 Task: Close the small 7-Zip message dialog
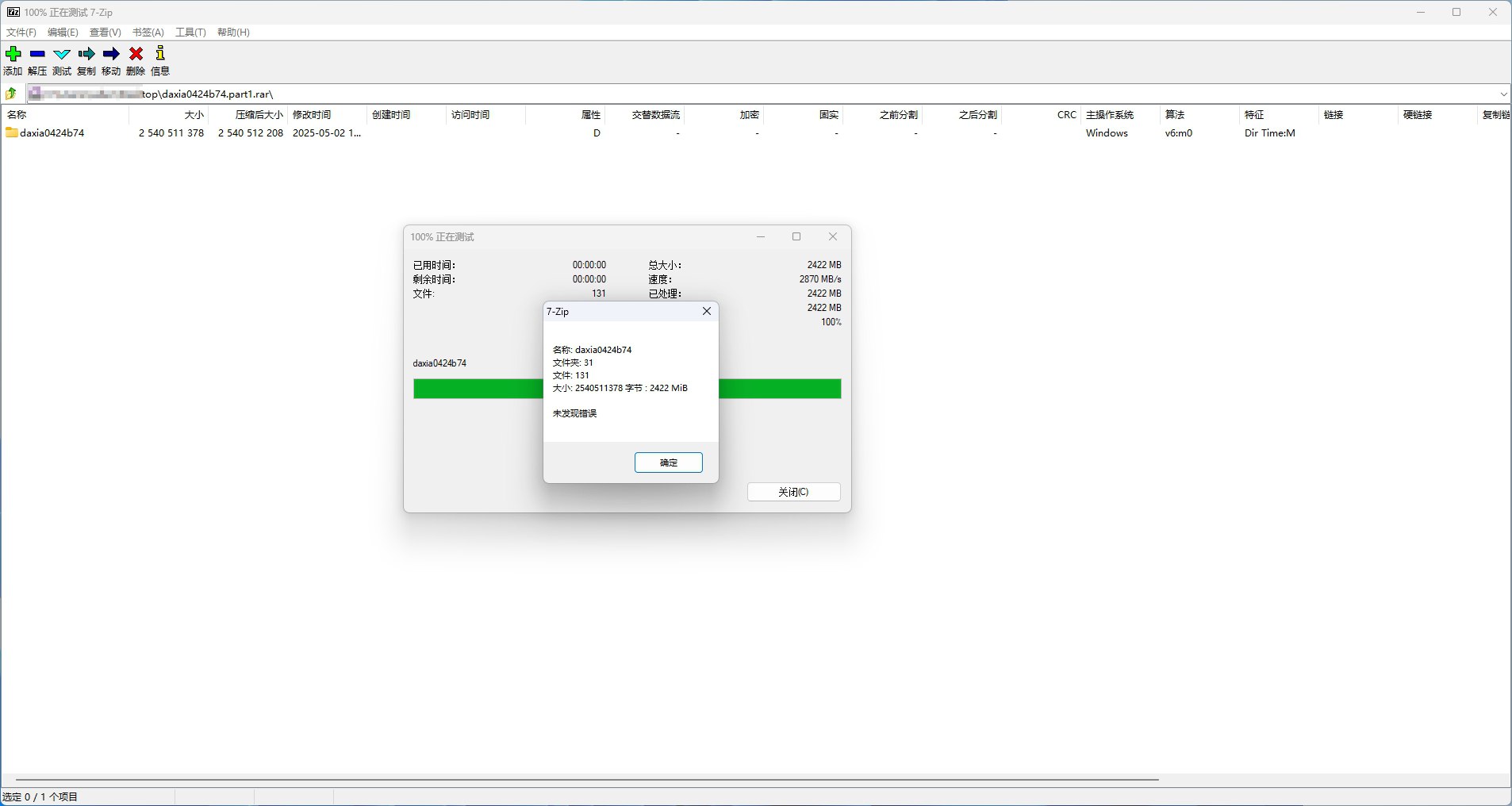pyautogui.click(x=707, y=311)
